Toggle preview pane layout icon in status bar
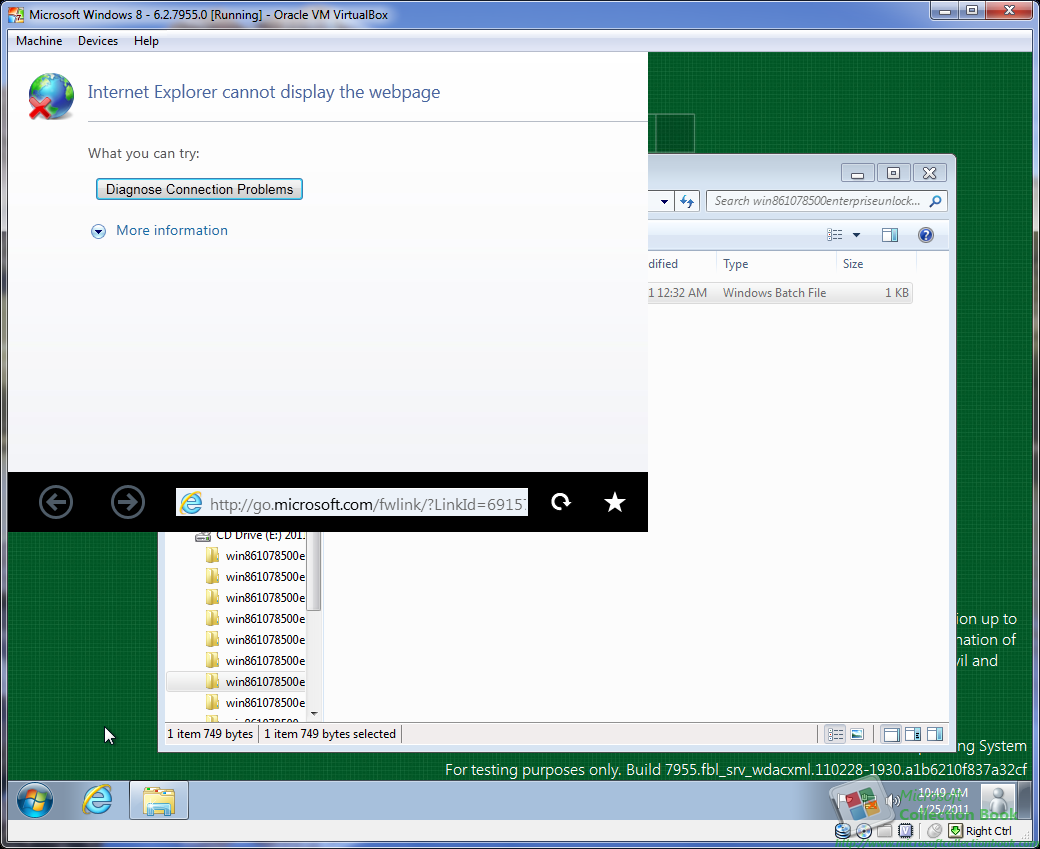 click(935, 734)
